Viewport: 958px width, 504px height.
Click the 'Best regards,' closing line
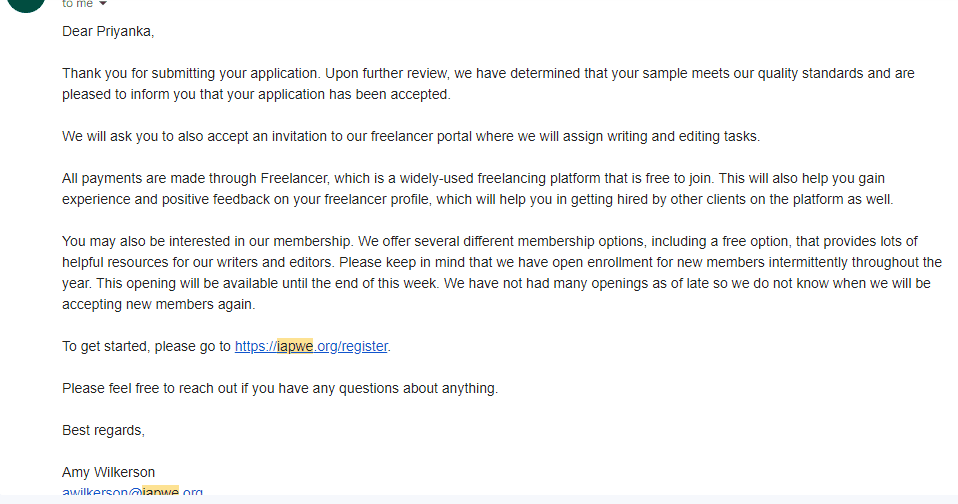point(103,431)
